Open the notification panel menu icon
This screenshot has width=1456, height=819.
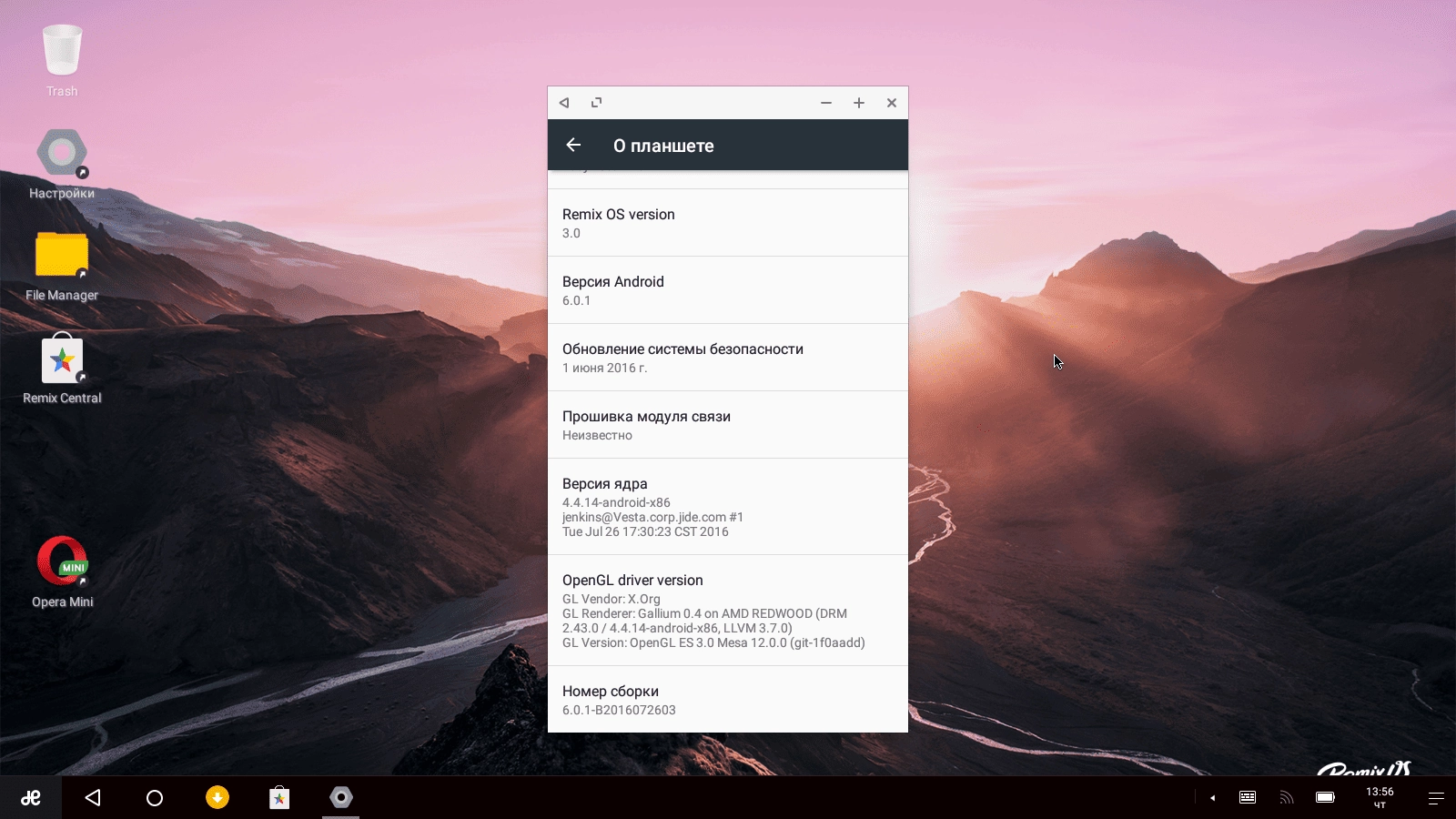pyautogui.click(x=1436, y=798)
